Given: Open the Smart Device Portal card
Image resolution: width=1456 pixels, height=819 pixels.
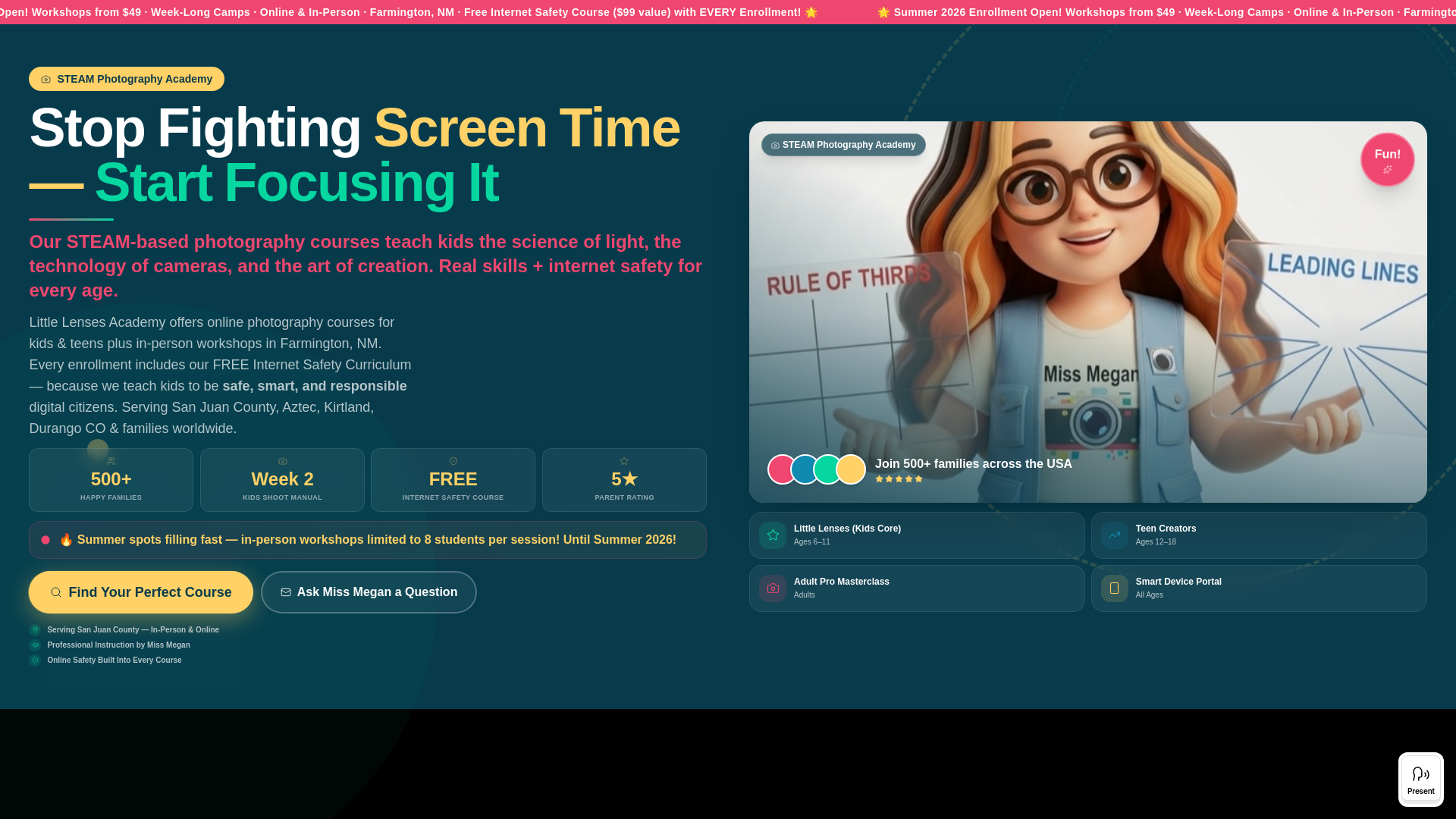Looking at the screenshot, I should click(1259, 588).
